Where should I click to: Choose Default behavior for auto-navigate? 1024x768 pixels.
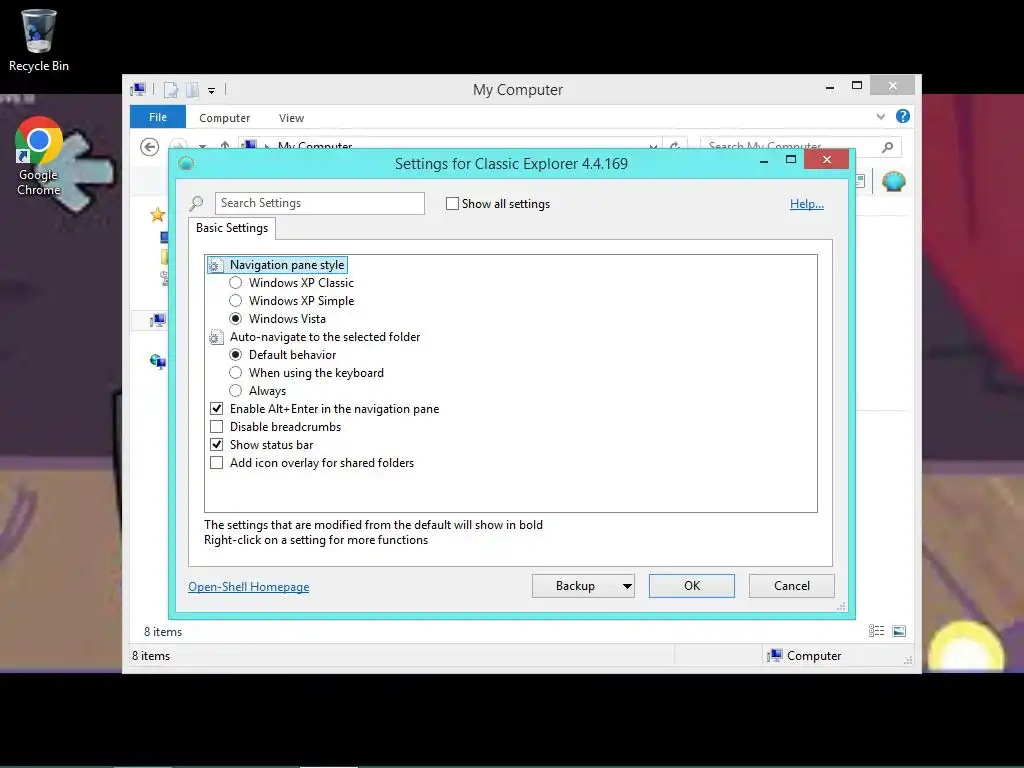(x=236, y=355)
